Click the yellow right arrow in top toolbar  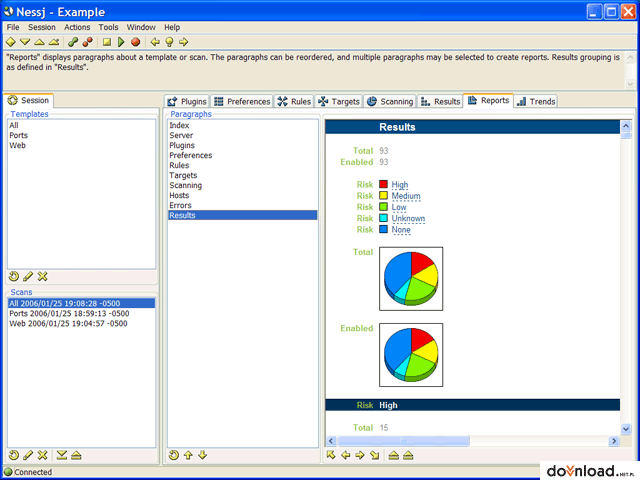pyautogui.click(x=184, y=42)
